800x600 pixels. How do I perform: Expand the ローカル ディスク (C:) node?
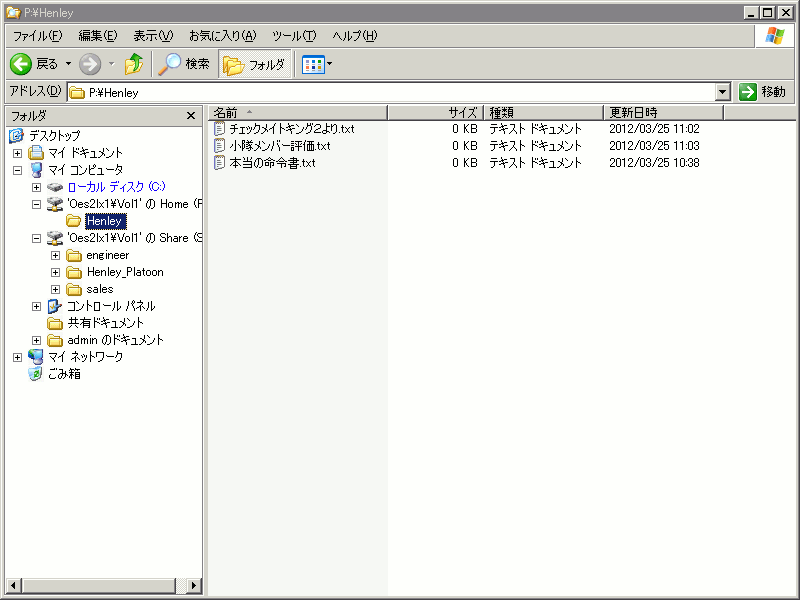(36, 187)
